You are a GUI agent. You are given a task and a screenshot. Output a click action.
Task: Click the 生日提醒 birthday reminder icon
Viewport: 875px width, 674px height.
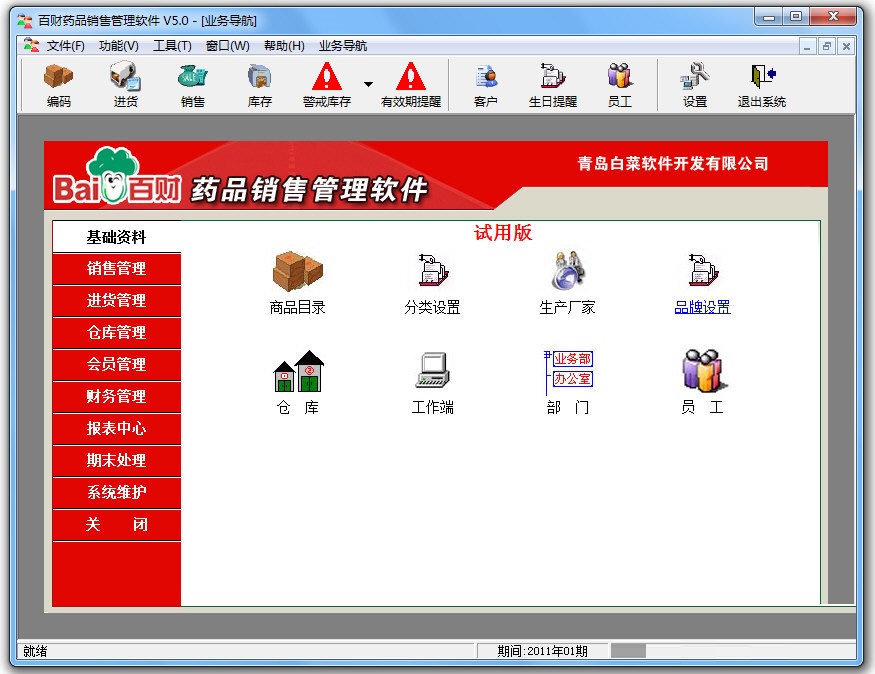click(552, 85)
